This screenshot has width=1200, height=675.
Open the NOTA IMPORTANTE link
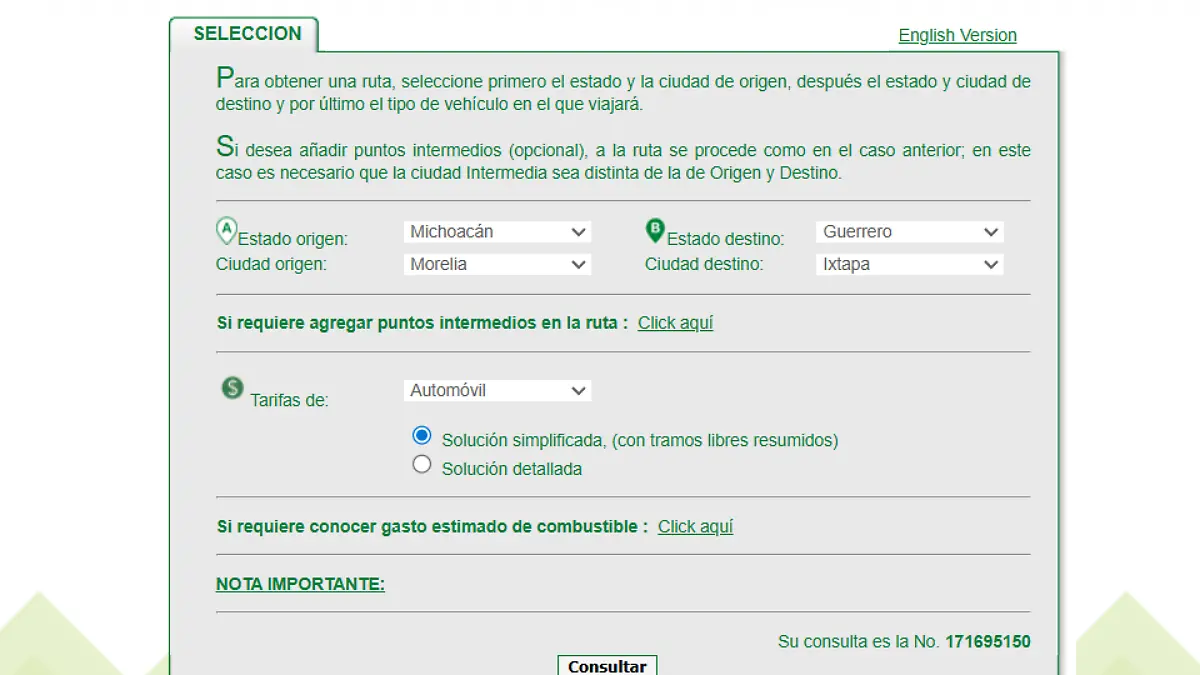click(x=300, y=585)
